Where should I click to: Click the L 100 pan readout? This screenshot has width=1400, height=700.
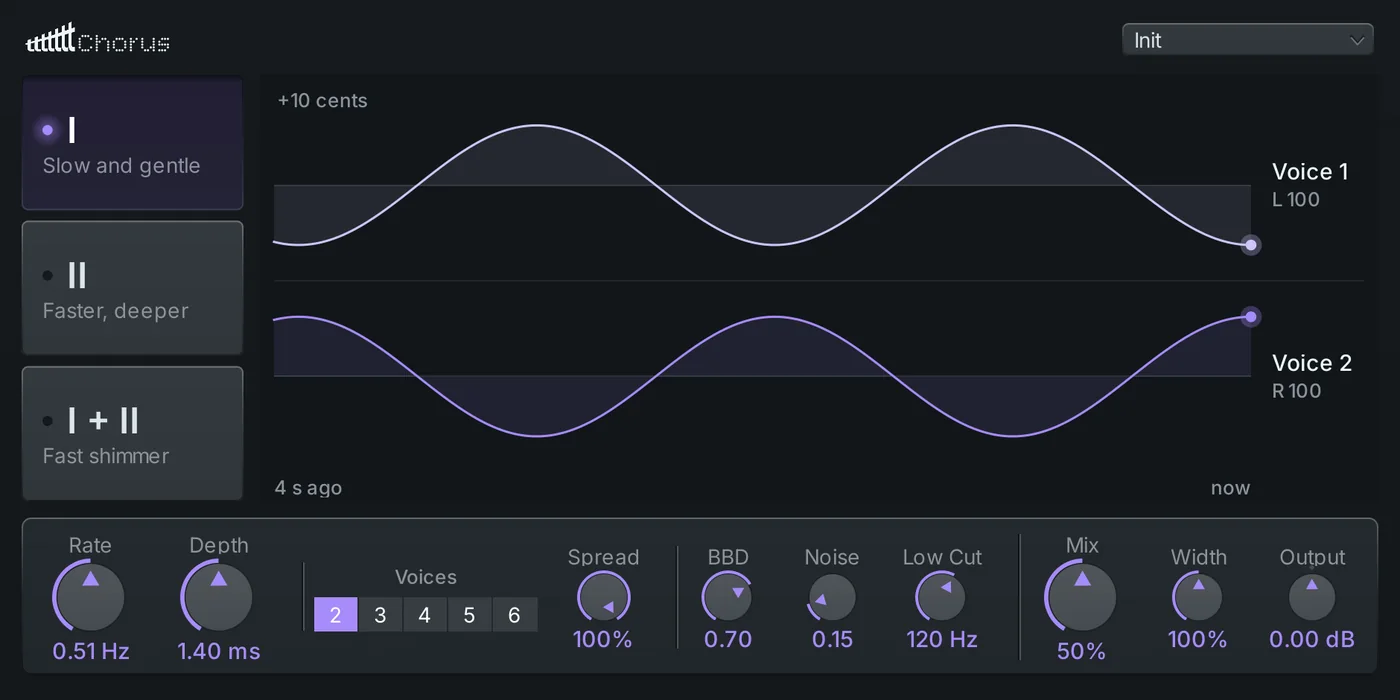(1296, 200)
